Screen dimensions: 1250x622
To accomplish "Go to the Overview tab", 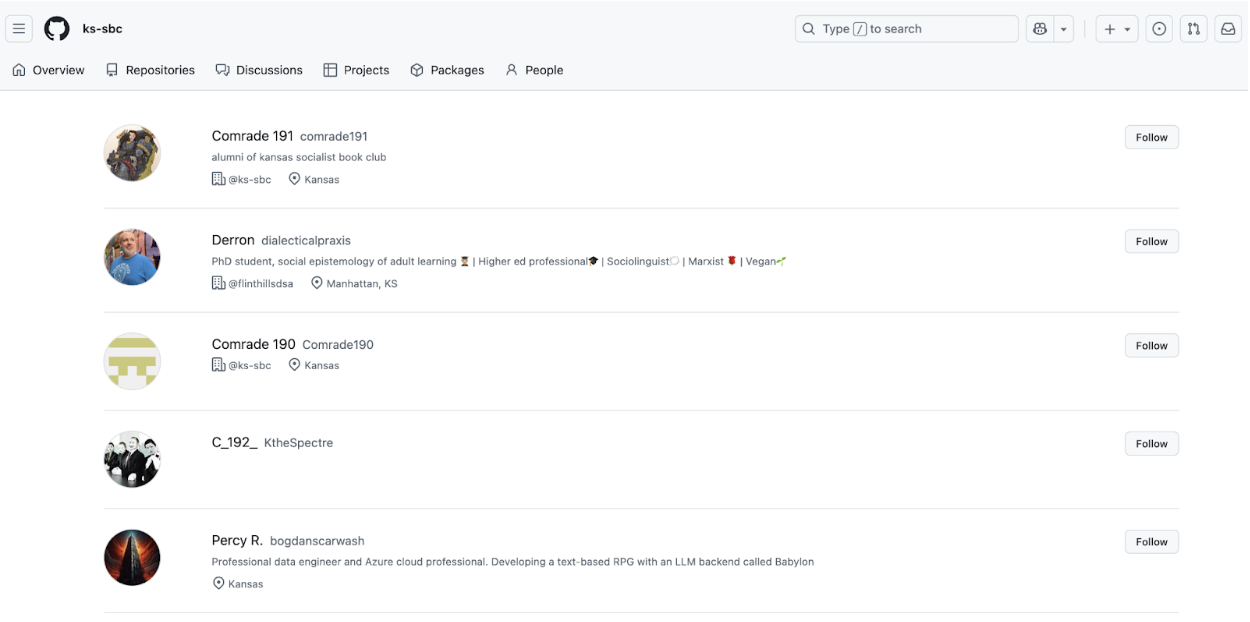I will pos(48,70).
